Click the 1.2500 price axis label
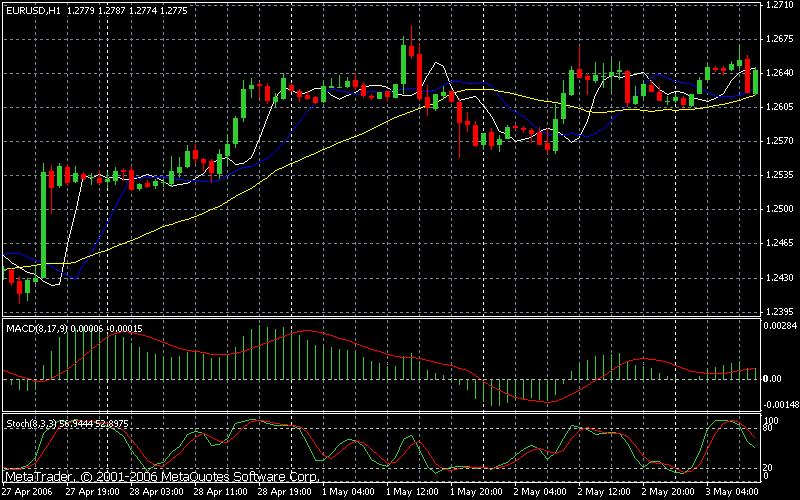Viewport: 800px width, 500px height. coord(779,209)
